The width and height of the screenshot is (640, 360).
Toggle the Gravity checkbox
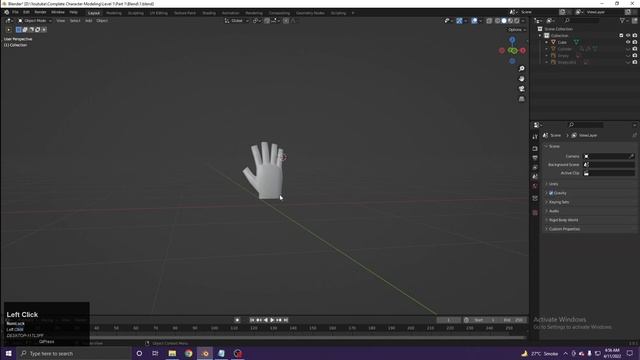(x=551, y=193)
